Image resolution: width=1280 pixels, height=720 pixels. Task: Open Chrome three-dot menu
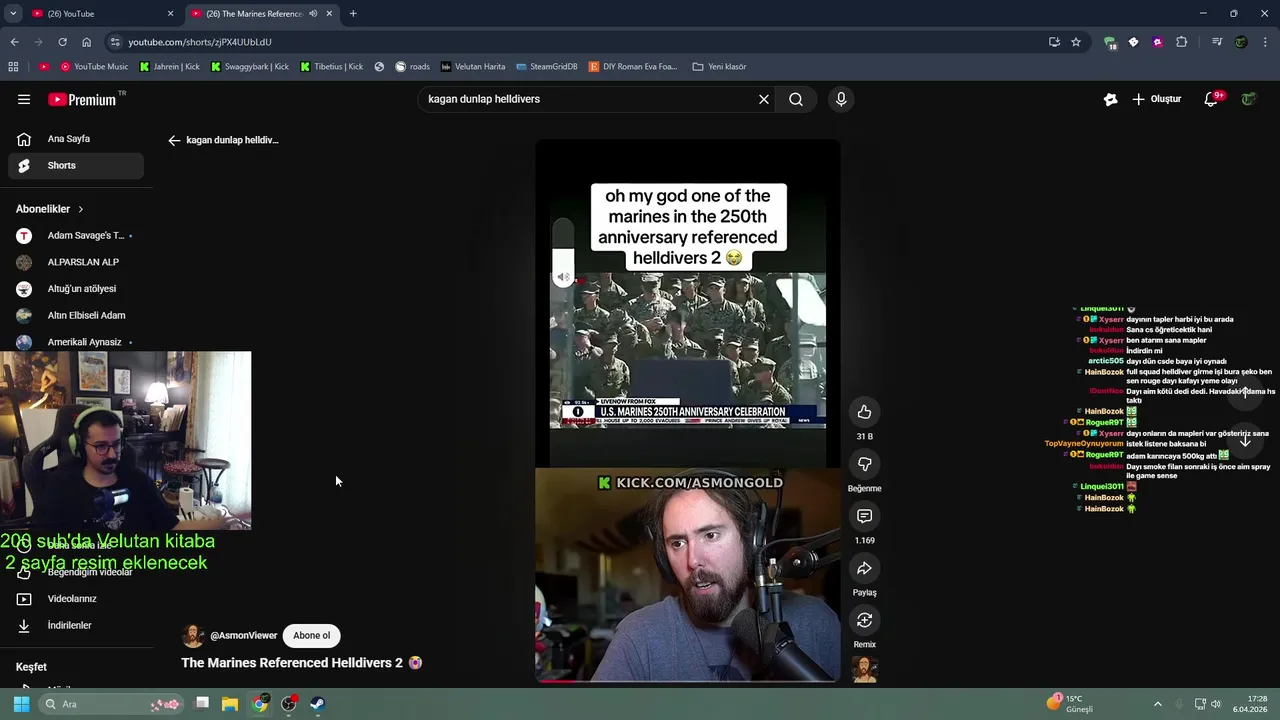tap(1266, 42)
